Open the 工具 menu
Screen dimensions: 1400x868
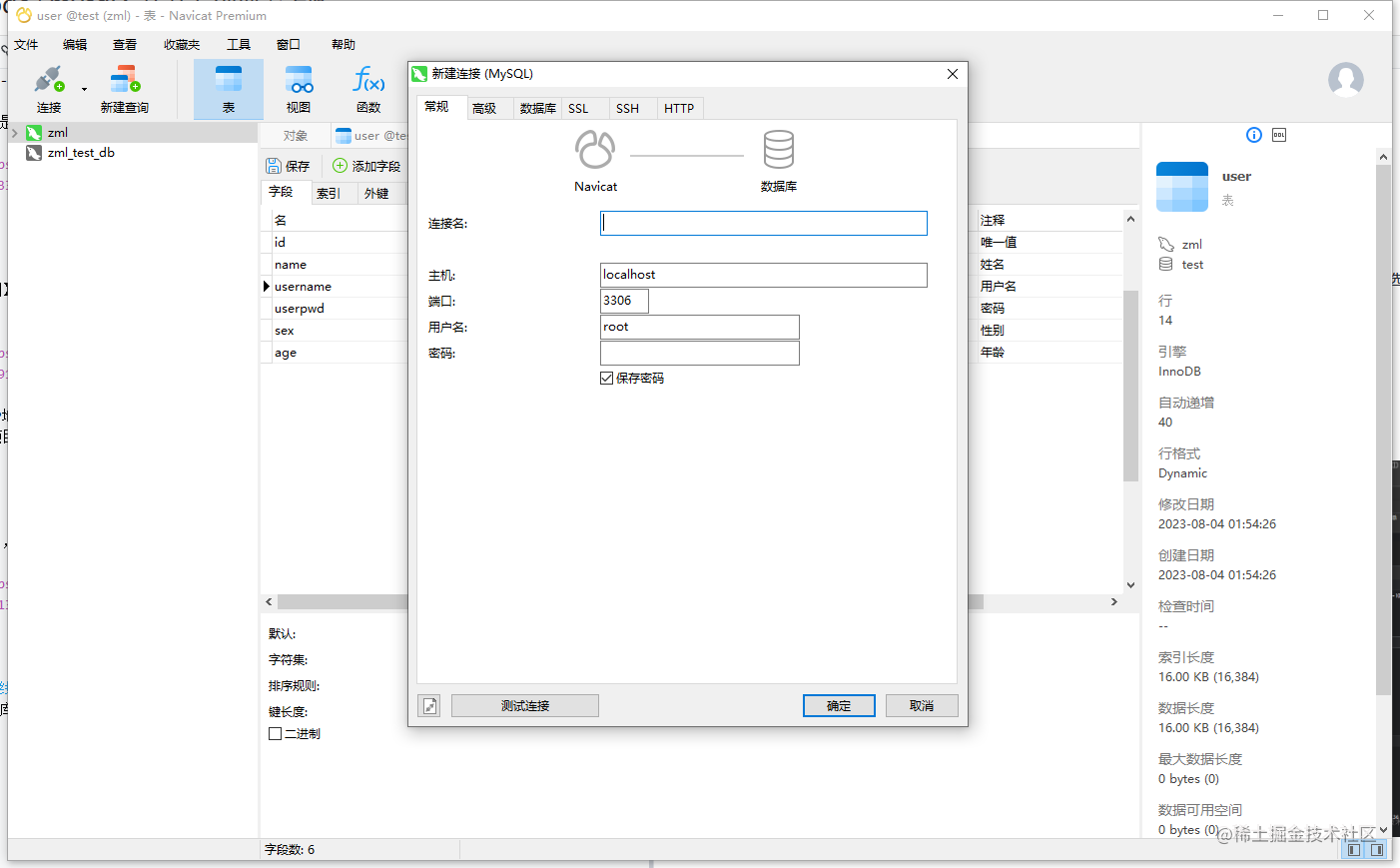[x=238, y=44]
